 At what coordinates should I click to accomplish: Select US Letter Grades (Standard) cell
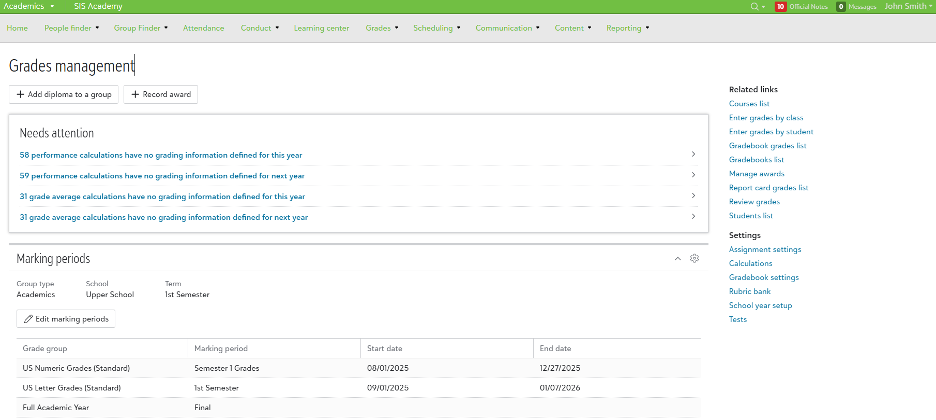click(102, 388)
